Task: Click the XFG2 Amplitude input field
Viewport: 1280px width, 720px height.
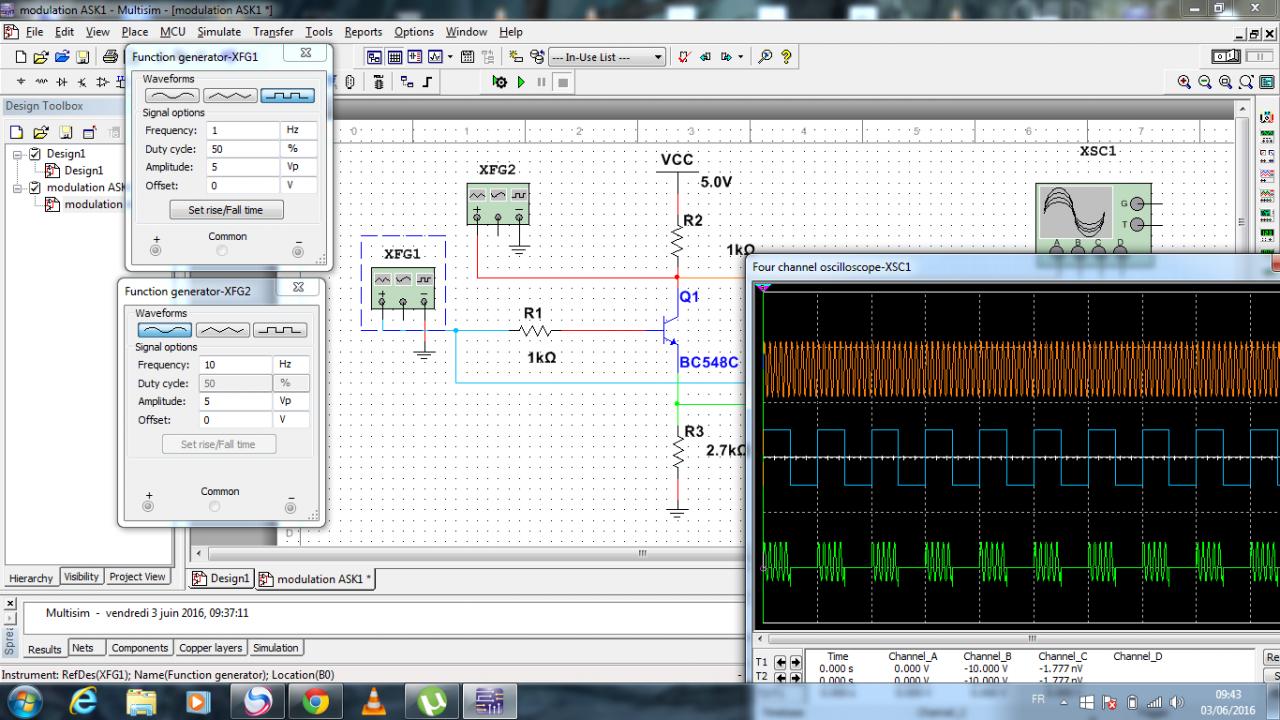Action: pyautogui.click(x=234, y=401)
